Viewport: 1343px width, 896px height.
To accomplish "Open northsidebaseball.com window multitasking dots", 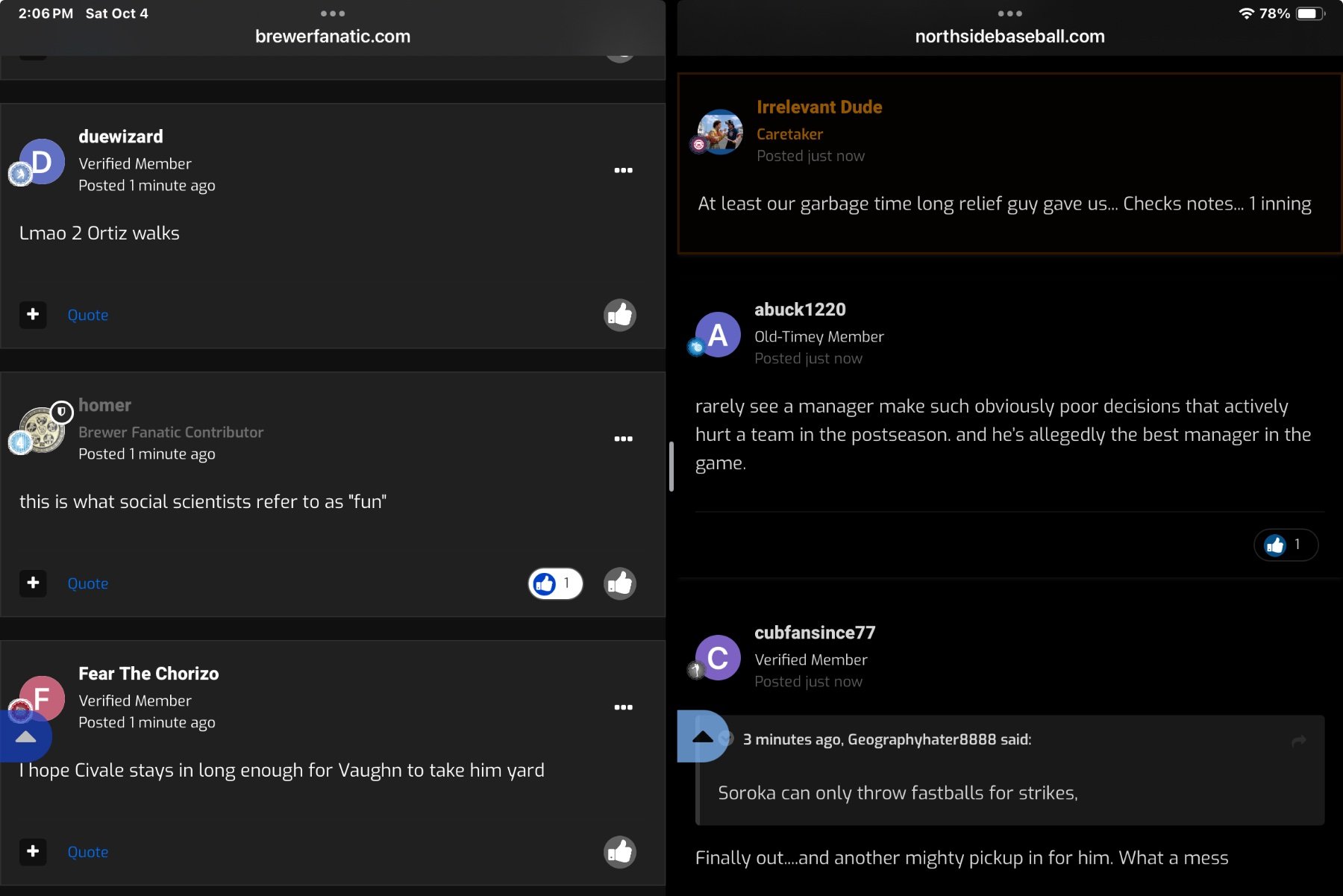I will [x=1009, y=13].
